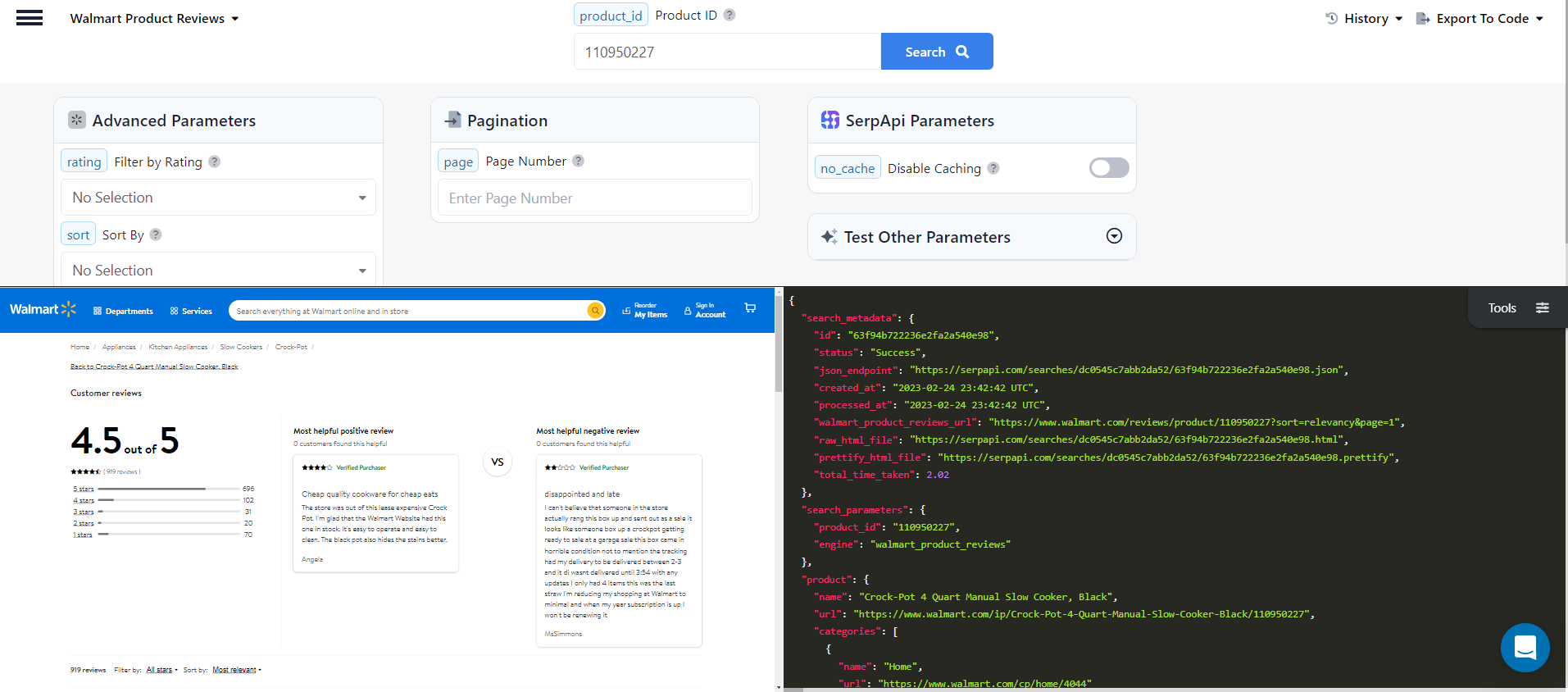Click the Home breadcrumb link
Image resolution: width=1568 pixels, height=692 pixels.
[x=80, y=347]
